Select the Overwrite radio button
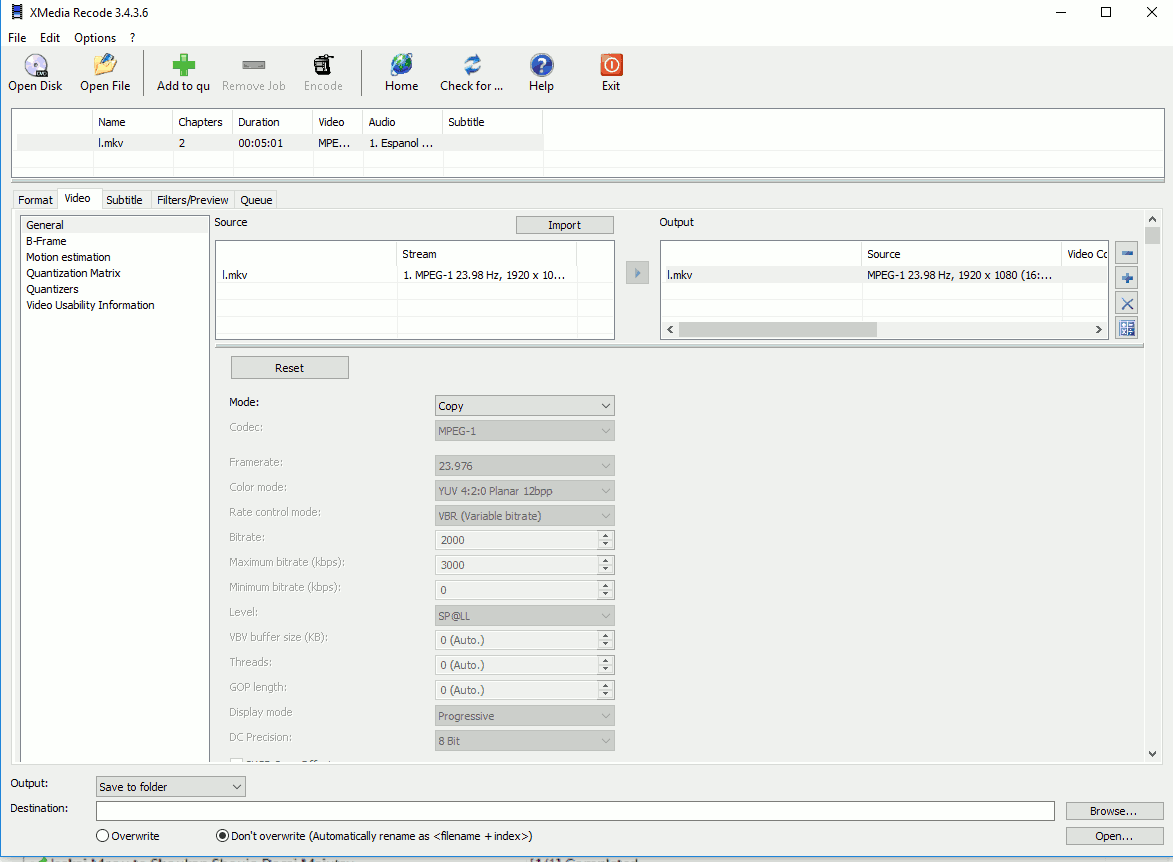This screenshot has height=862, width=1173. coord(103,836)
